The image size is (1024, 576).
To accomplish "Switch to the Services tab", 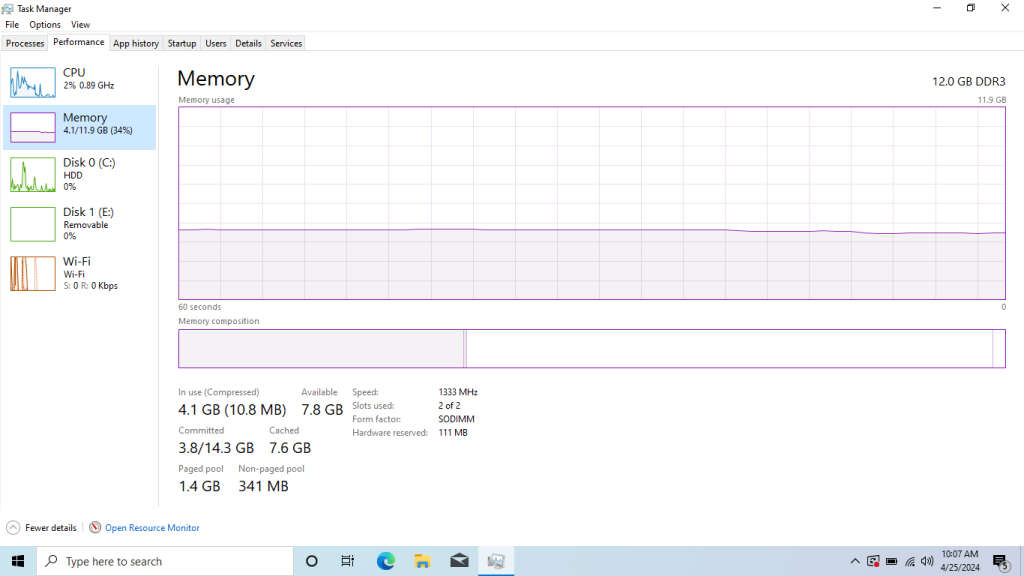I will (x=286, y=43).
